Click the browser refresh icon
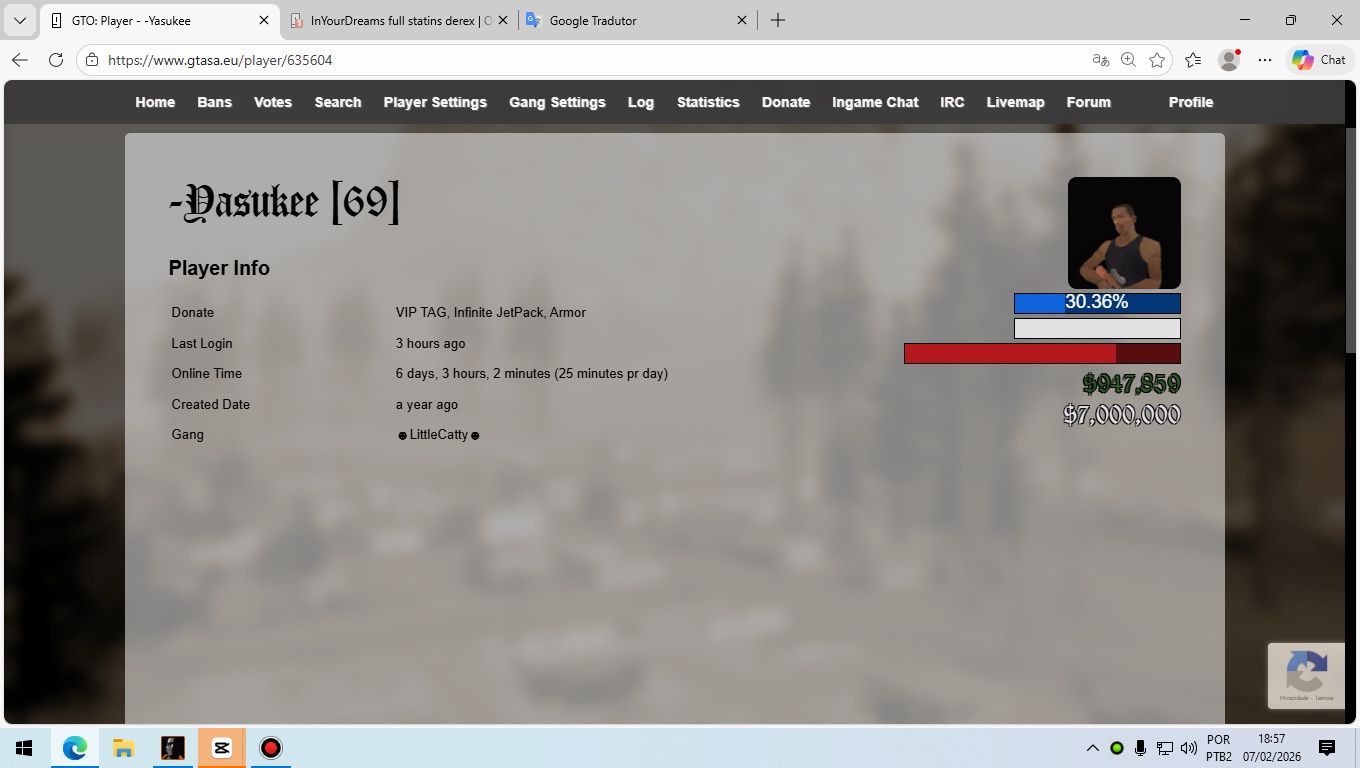 (x=56, y=60)
